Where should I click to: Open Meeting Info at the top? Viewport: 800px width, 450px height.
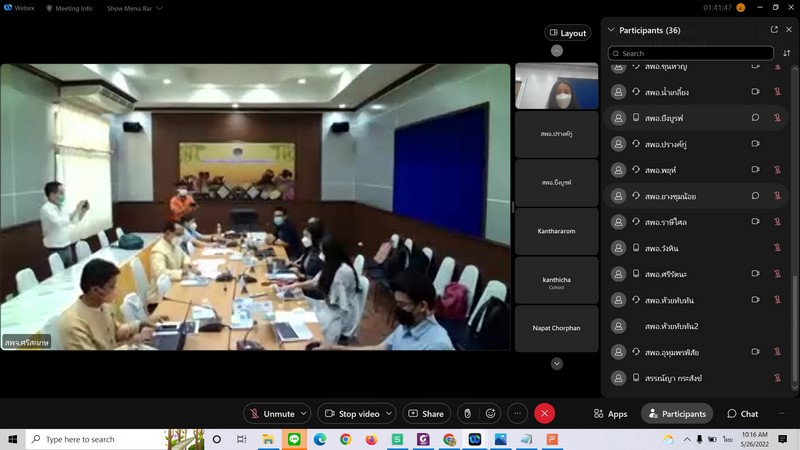point(70,8)
